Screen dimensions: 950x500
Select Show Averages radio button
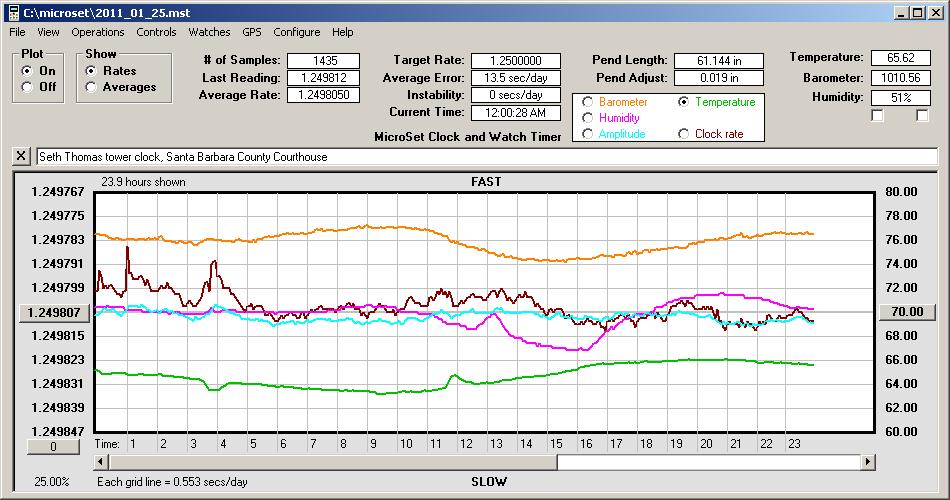(x=91, y=87)
